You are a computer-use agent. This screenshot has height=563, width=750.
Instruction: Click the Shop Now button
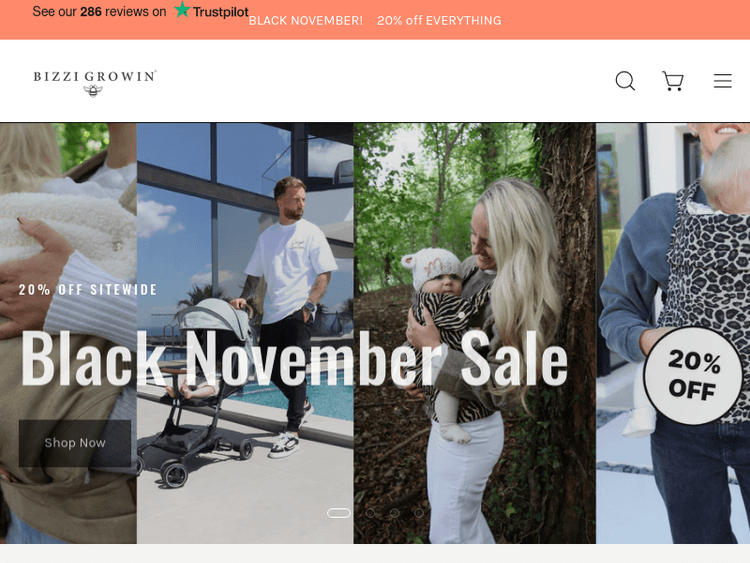pos(75,443)
